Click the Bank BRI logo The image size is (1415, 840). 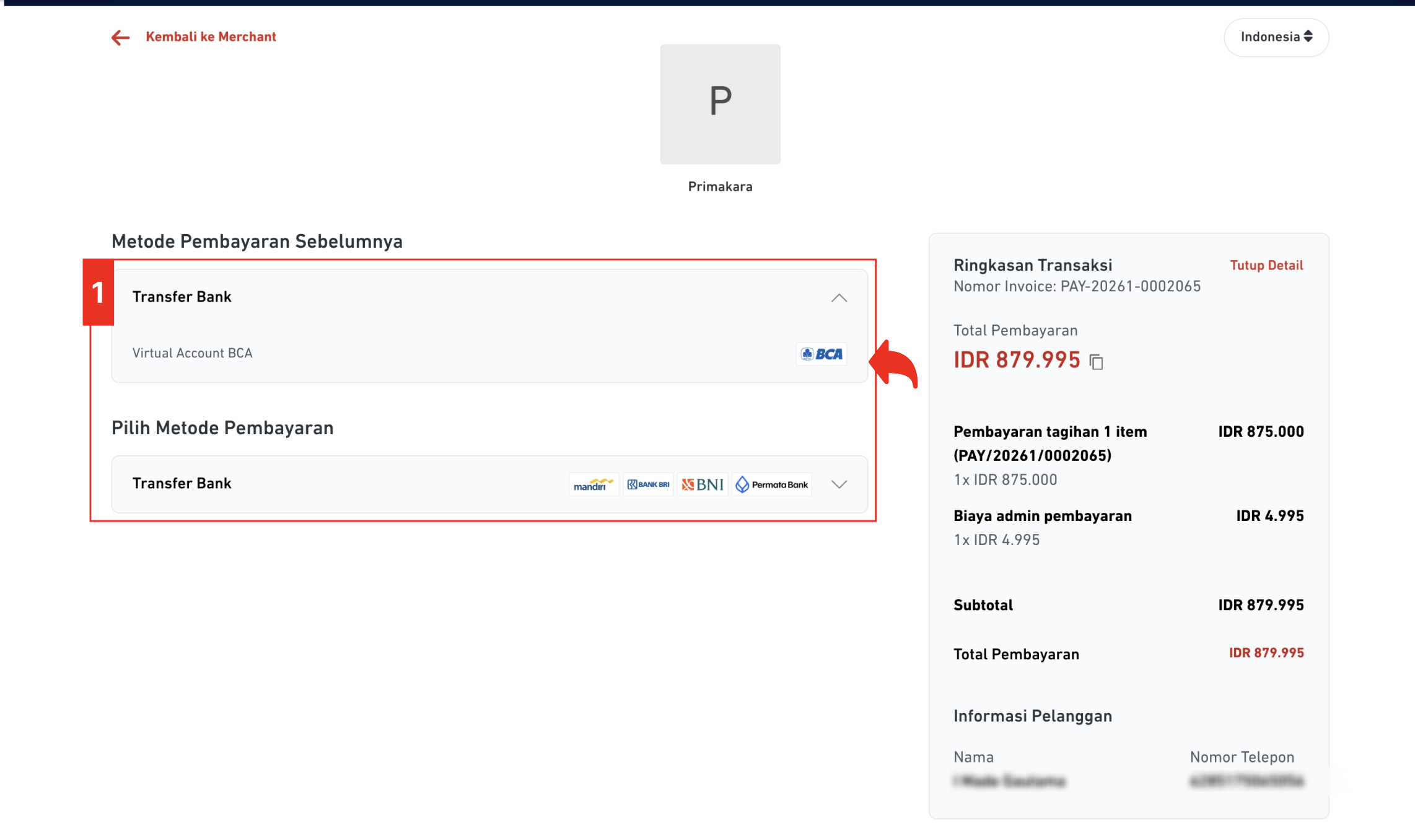tap(648, 484)
